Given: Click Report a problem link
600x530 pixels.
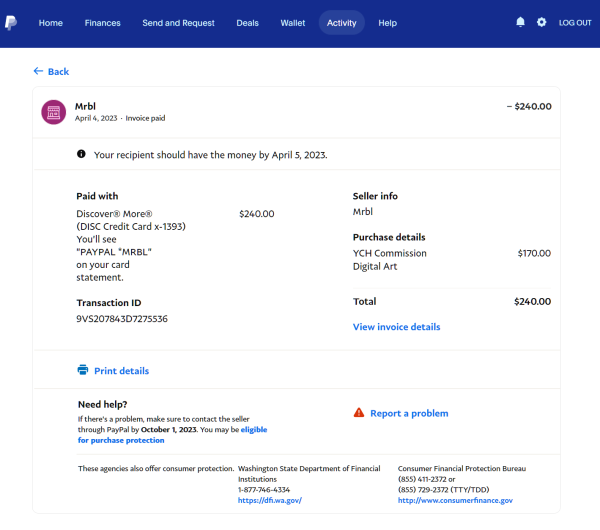Looking at the screenshot, I should tap(409, 413).
